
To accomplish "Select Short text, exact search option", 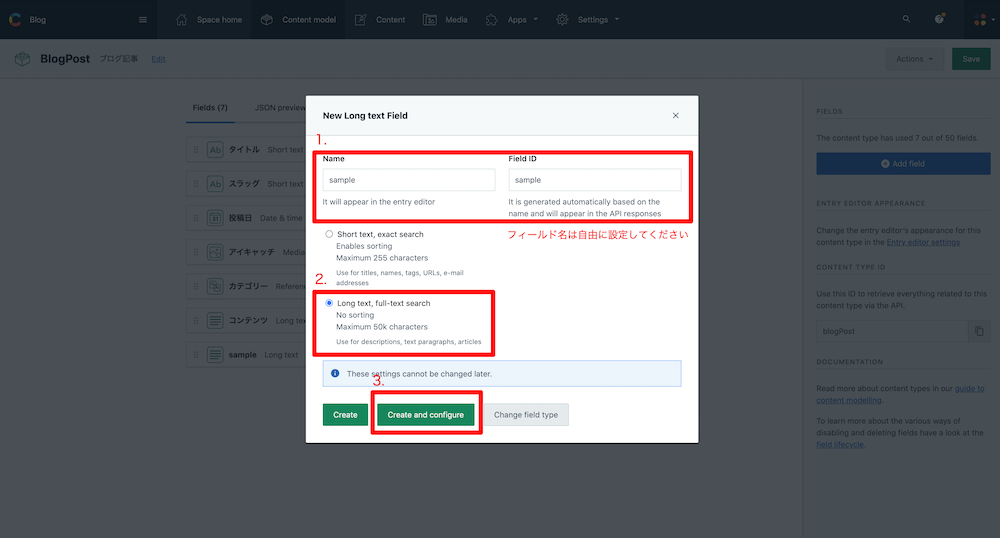I will pyautogui.click(x=329, y=234).
